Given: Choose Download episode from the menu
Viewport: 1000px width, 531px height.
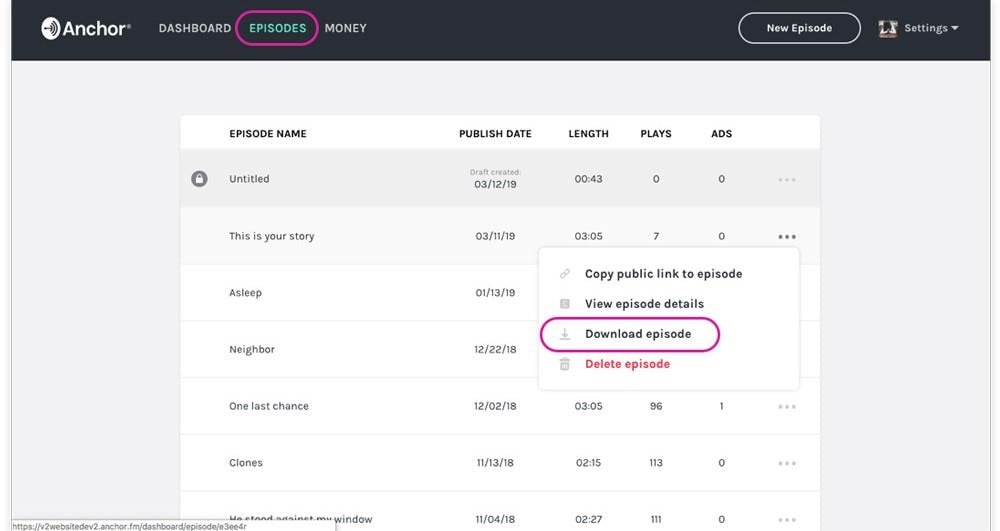Looking at the screenshot, I should (638, 334).
